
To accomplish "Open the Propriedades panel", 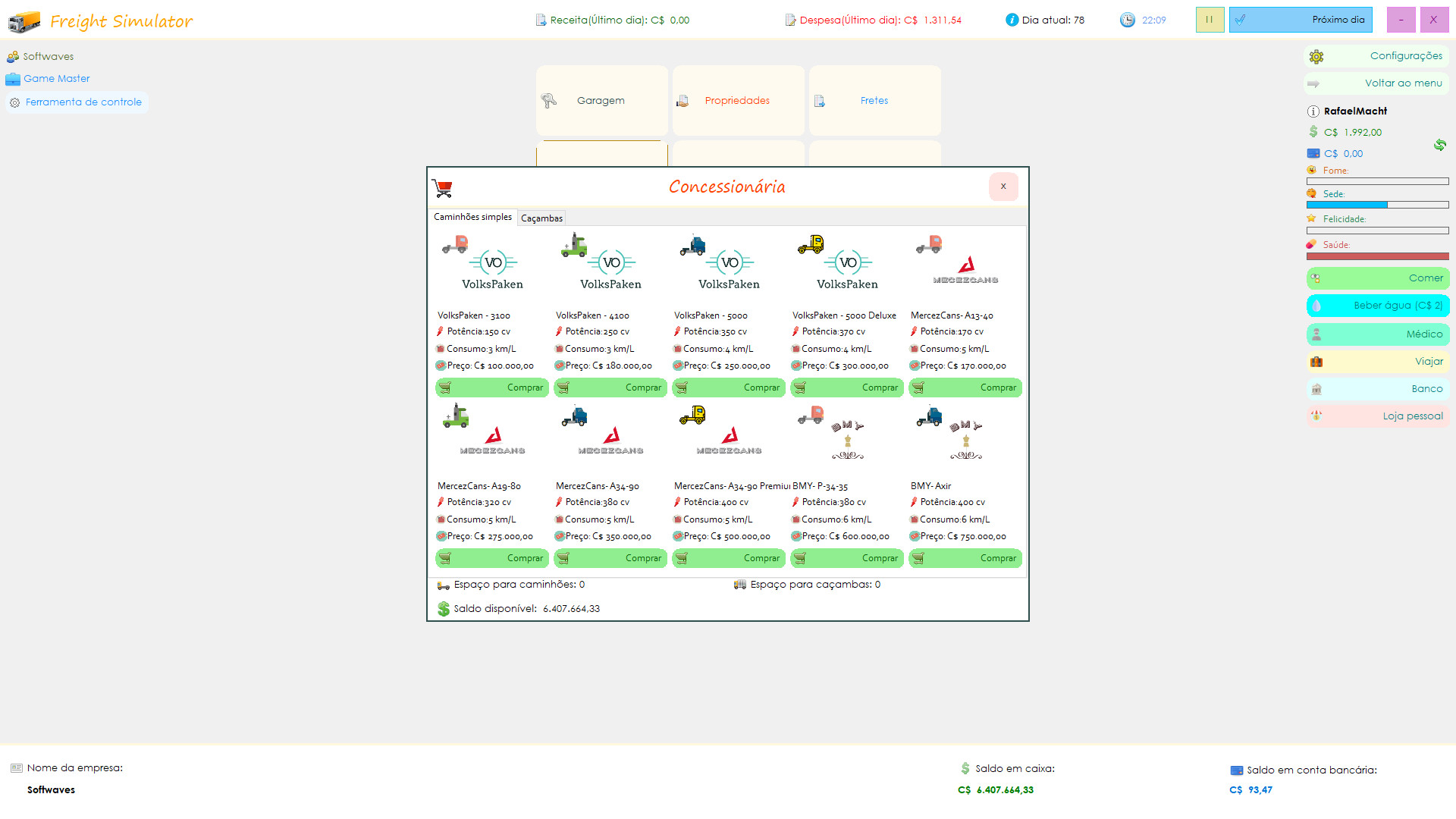I will coord(738,101).
